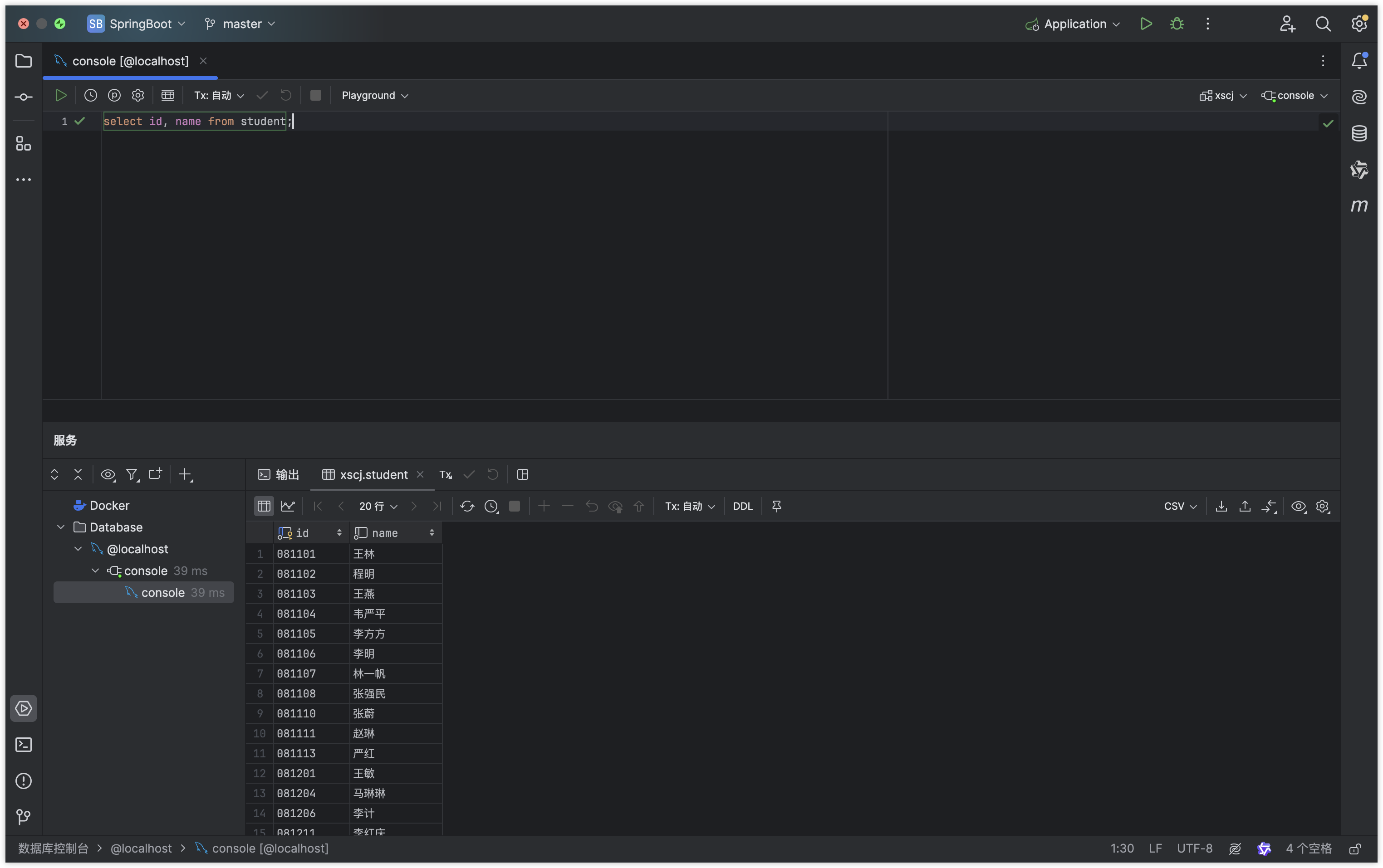Execute the SQL query with run icon
Image resolution: width=1383 pixels, height=868 pixels.
[60, 95]
